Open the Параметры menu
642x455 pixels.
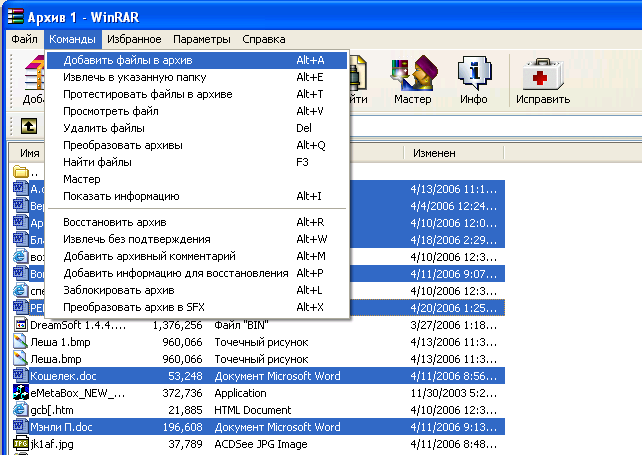[x=202, y=39]
